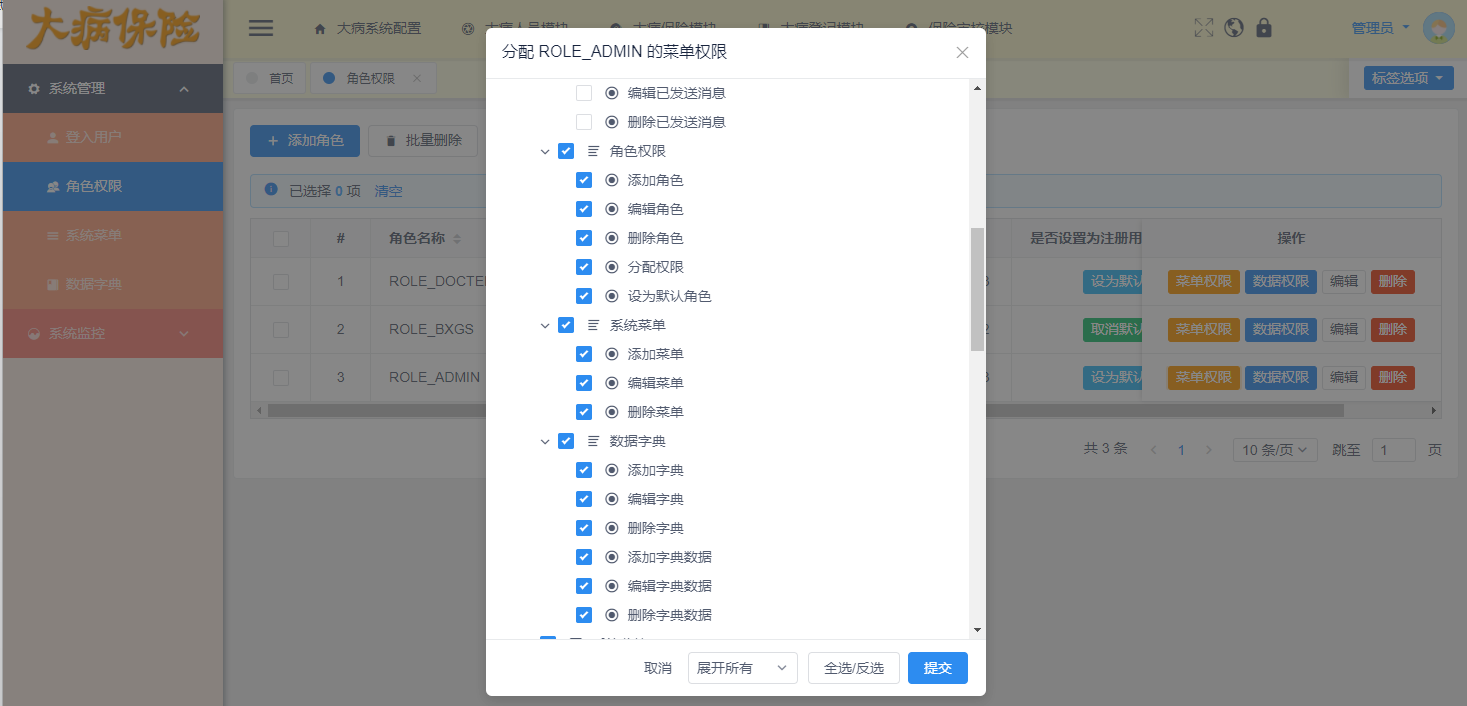Click 取消 to cancel the dialog
The width and height of the screenshot is (1467, 706).
click(x=658, y=668)
